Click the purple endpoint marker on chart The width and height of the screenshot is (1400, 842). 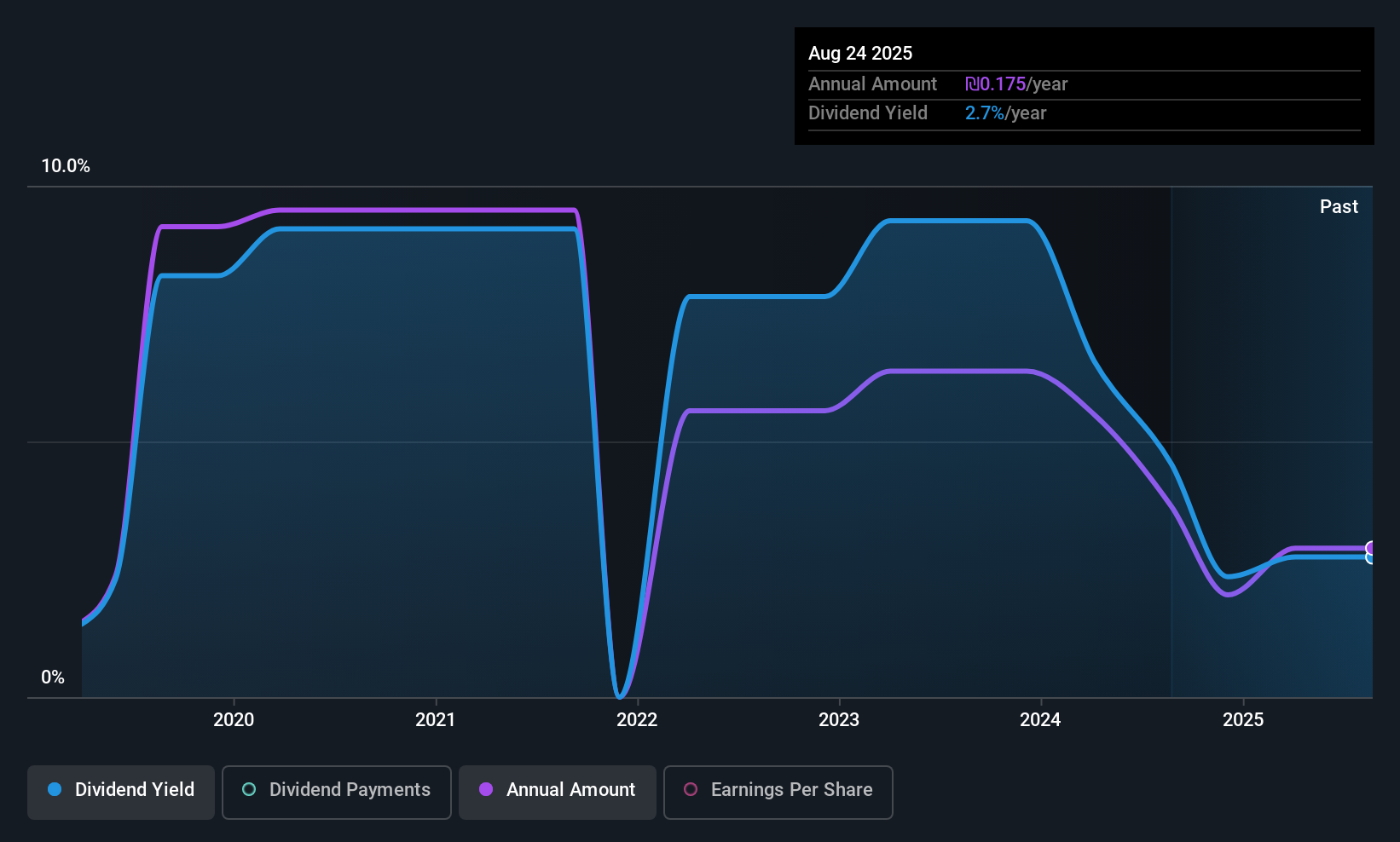(x=1371, y=548)
